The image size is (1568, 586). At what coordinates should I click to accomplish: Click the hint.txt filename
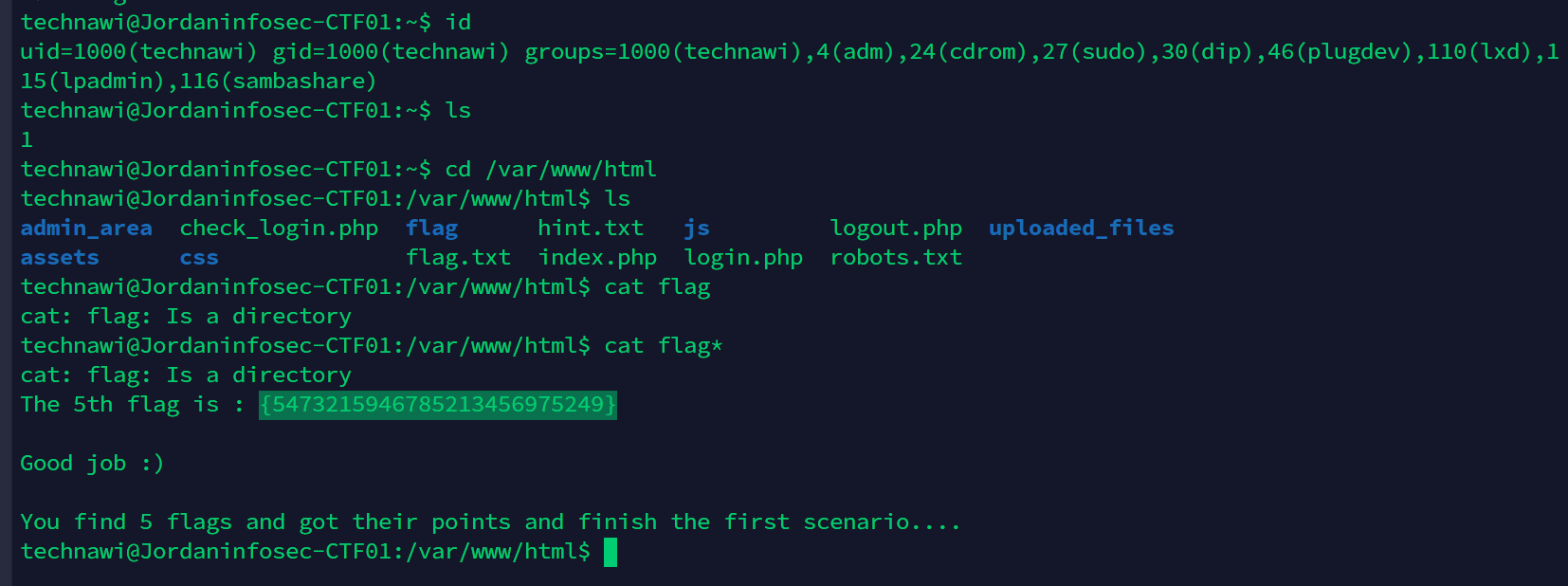point(591,229)
